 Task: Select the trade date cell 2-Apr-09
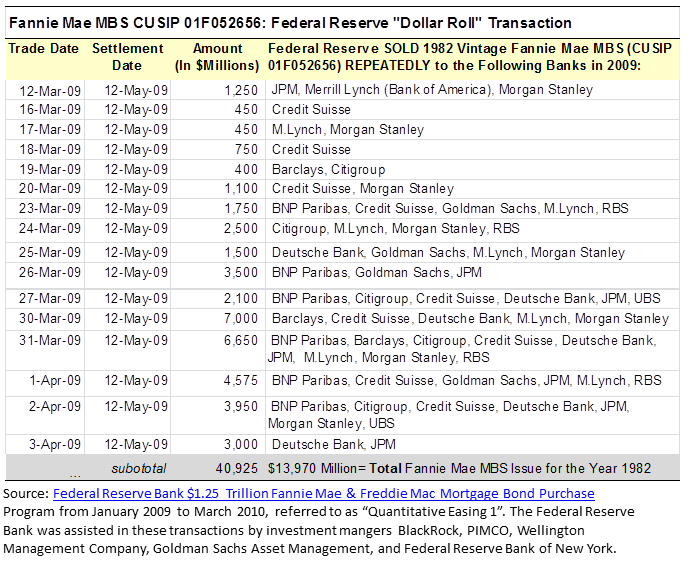click(x=55, y=407)
